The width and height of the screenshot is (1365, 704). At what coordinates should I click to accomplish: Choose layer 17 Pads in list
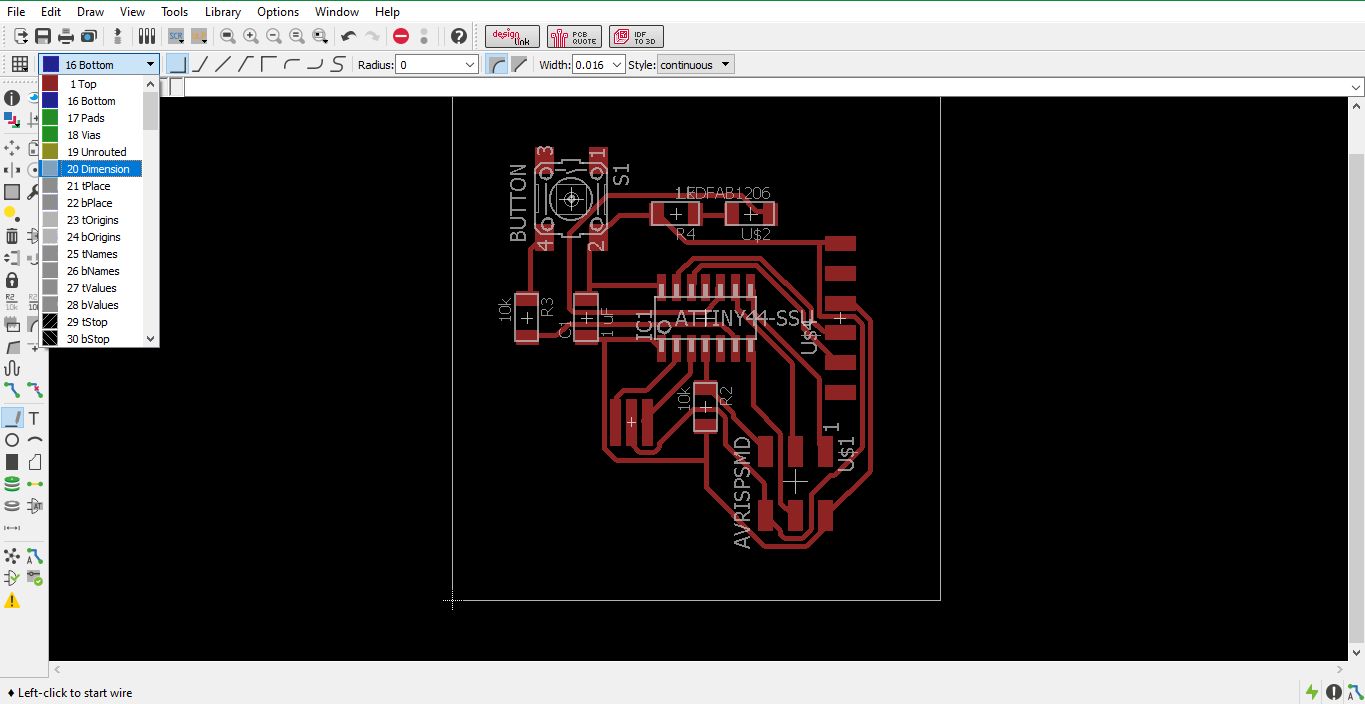(91, 118)
